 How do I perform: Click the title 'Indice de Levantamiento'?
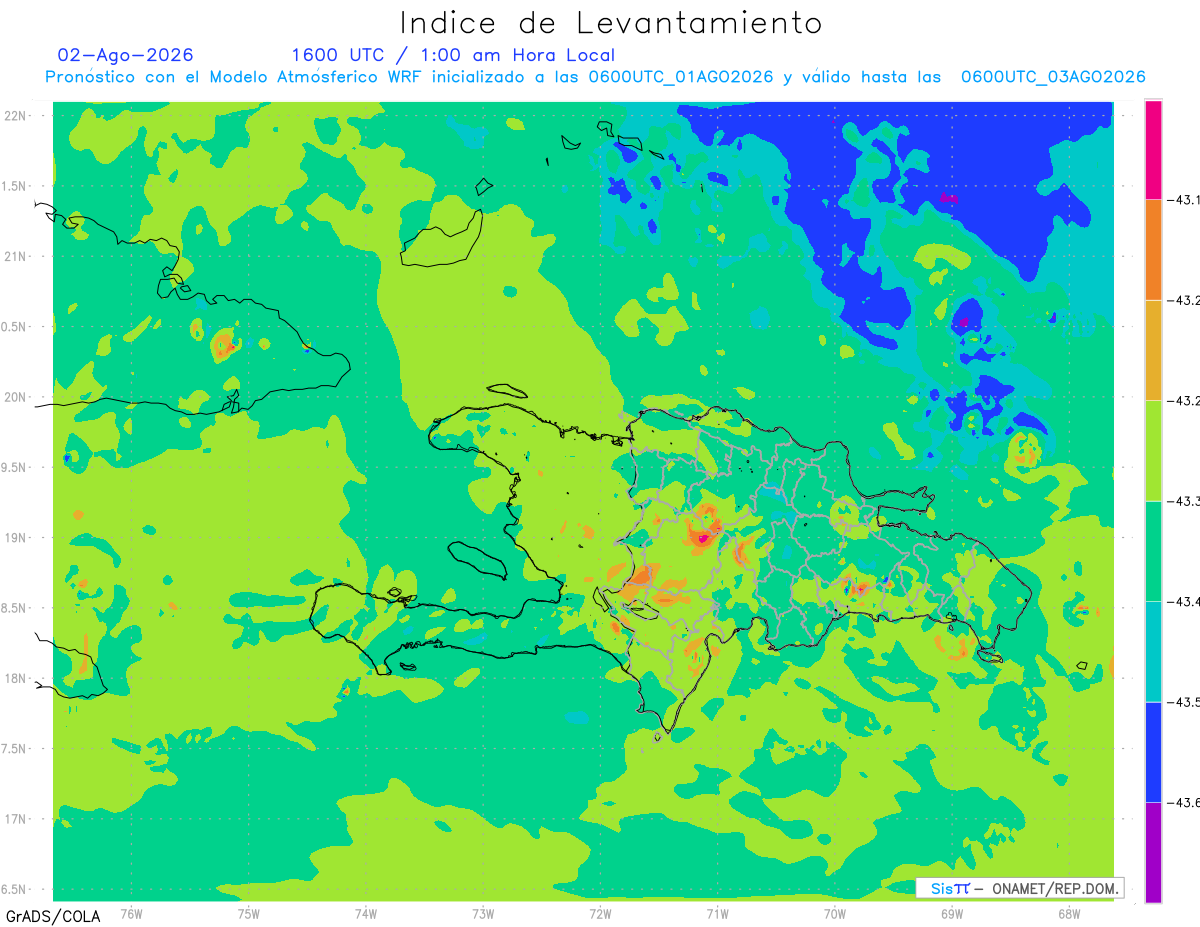coord(611,22)
